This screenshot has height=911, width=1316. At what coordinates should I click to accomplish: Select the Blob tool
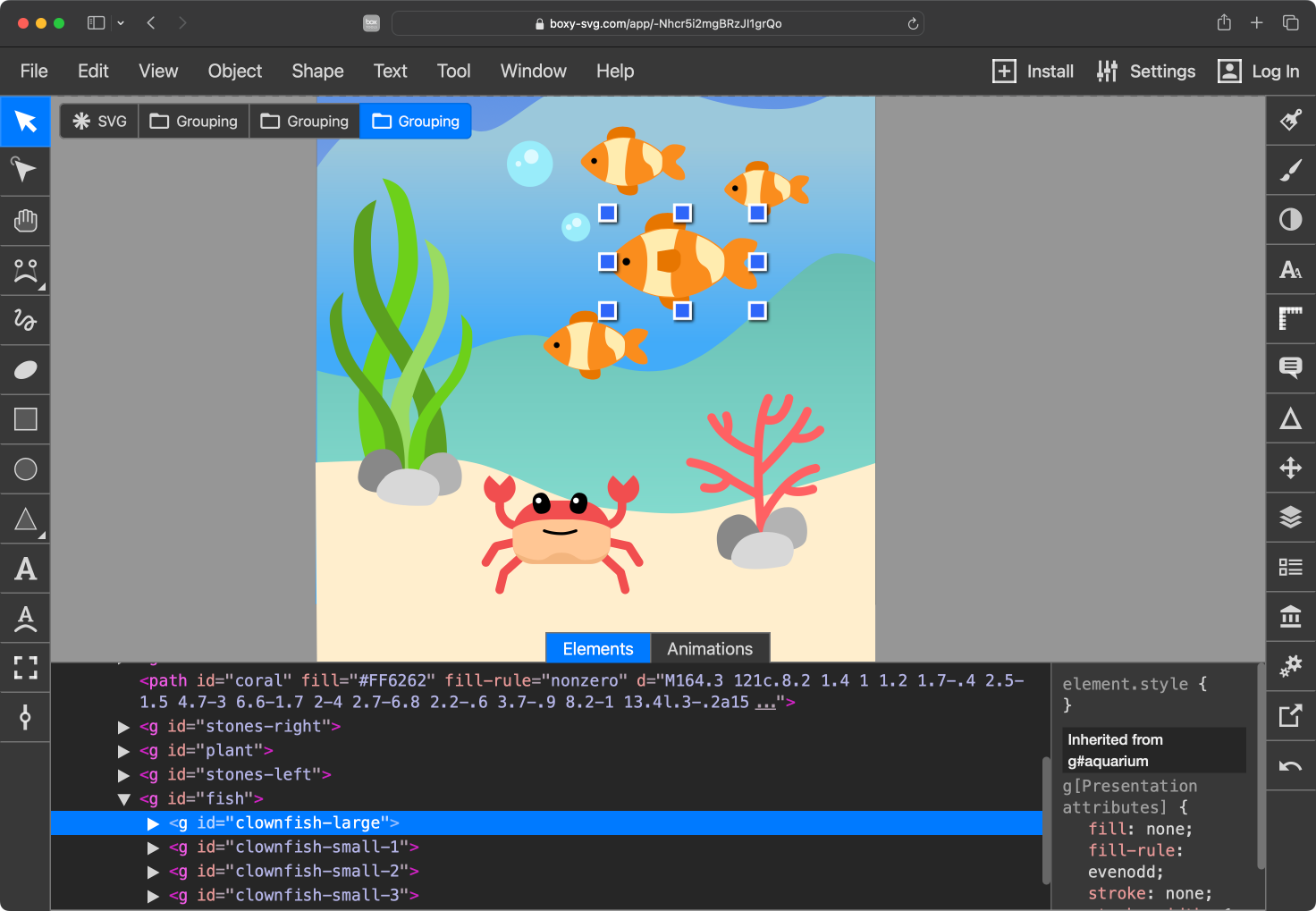[x=25, y=369]
